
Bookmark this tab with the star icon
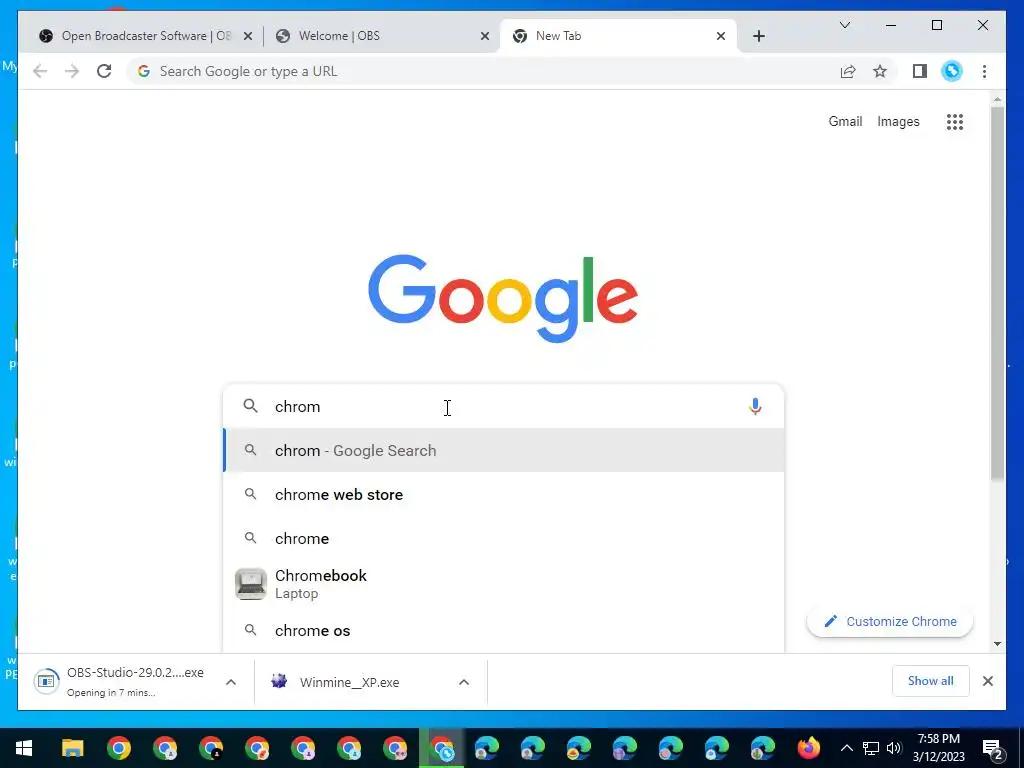point(880,71)
